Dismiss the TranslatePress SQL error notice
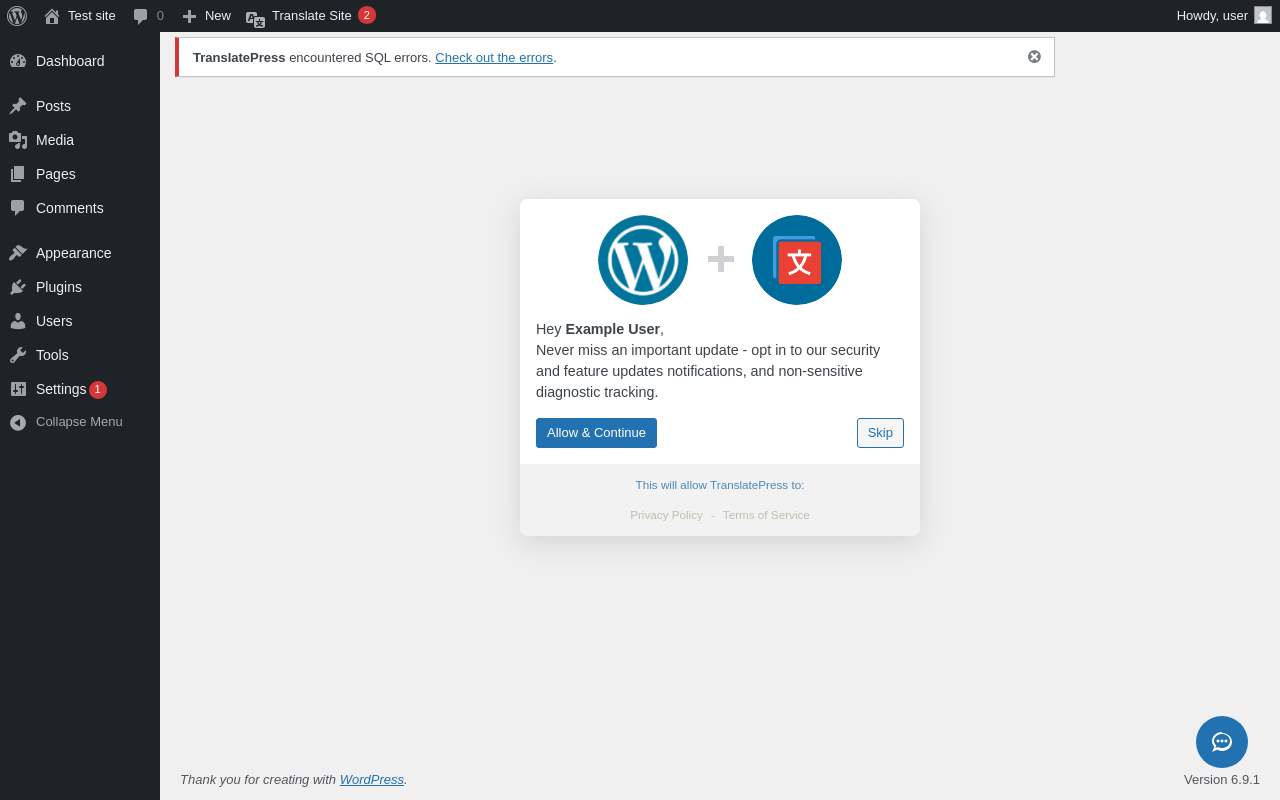The height and width of the screenshot is (800, 1280). click(1034, 57)
